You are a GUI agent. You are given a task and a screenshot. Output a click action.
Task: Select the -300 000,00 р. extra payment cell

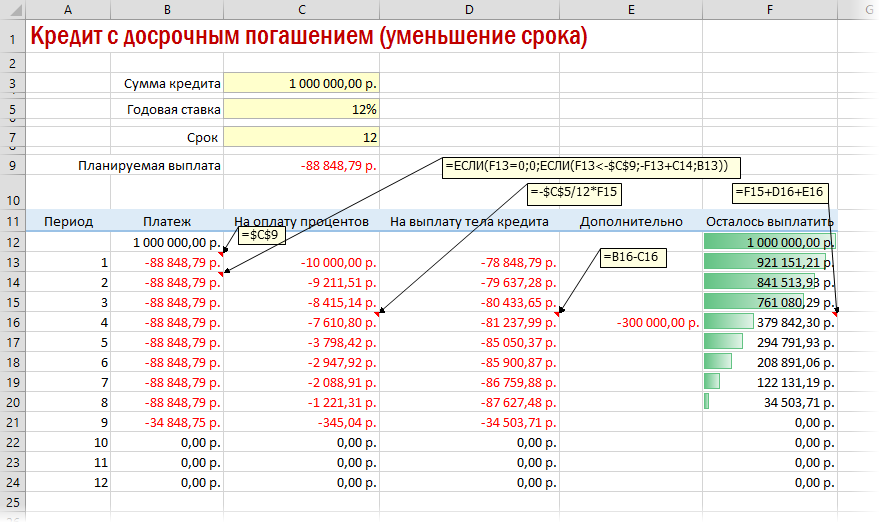(x=641, y=322)
